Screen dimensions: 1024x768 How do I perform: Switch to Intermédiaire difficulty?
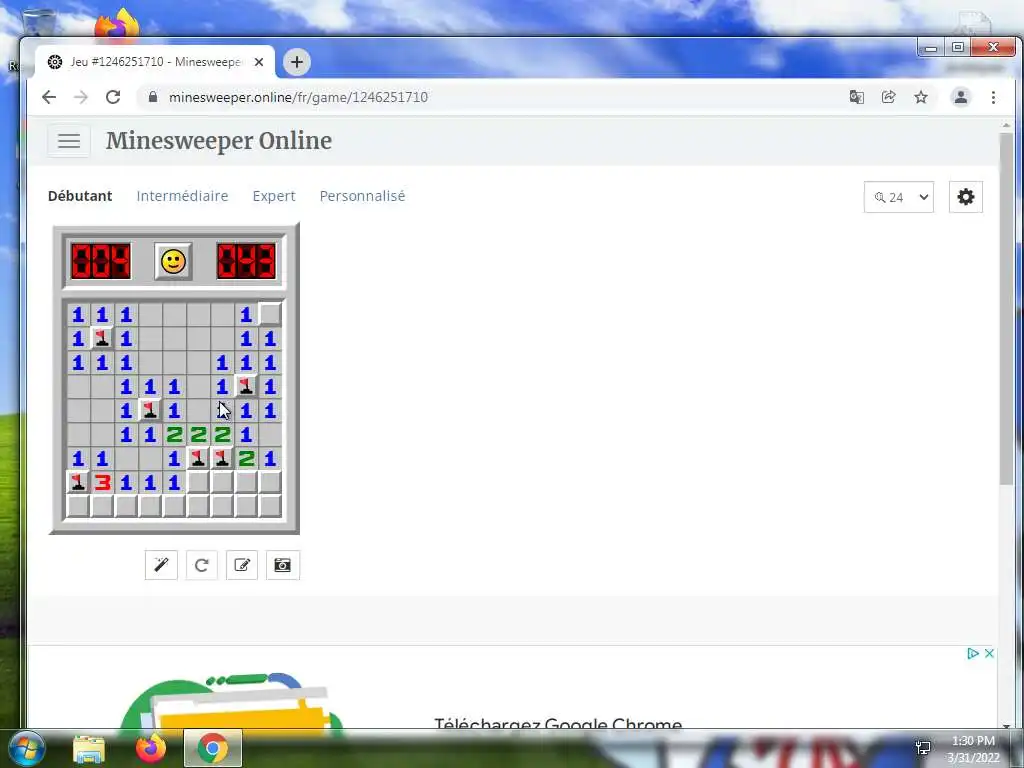point(182,196)
